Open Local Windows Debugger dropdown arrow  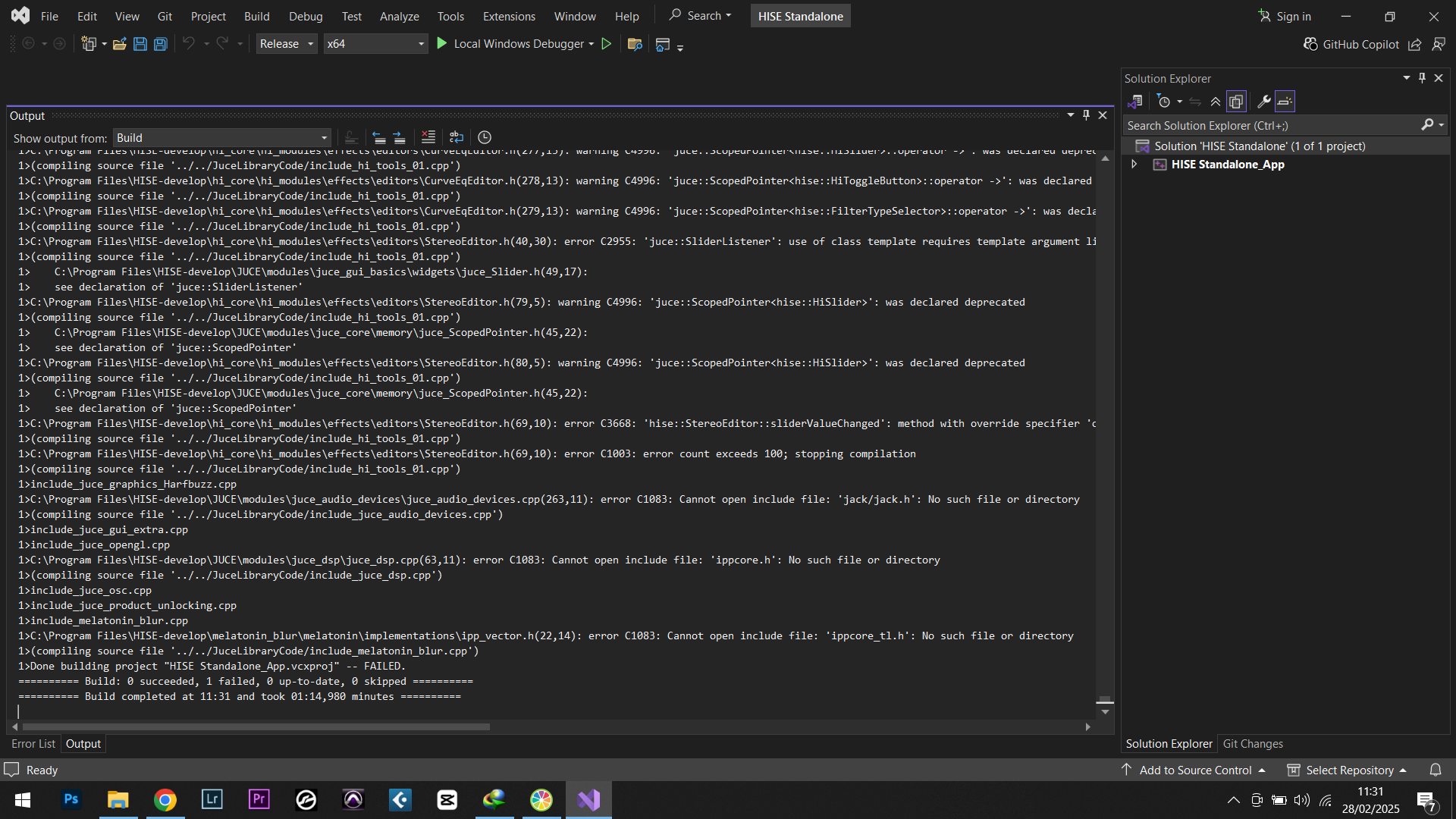[591, 44]
